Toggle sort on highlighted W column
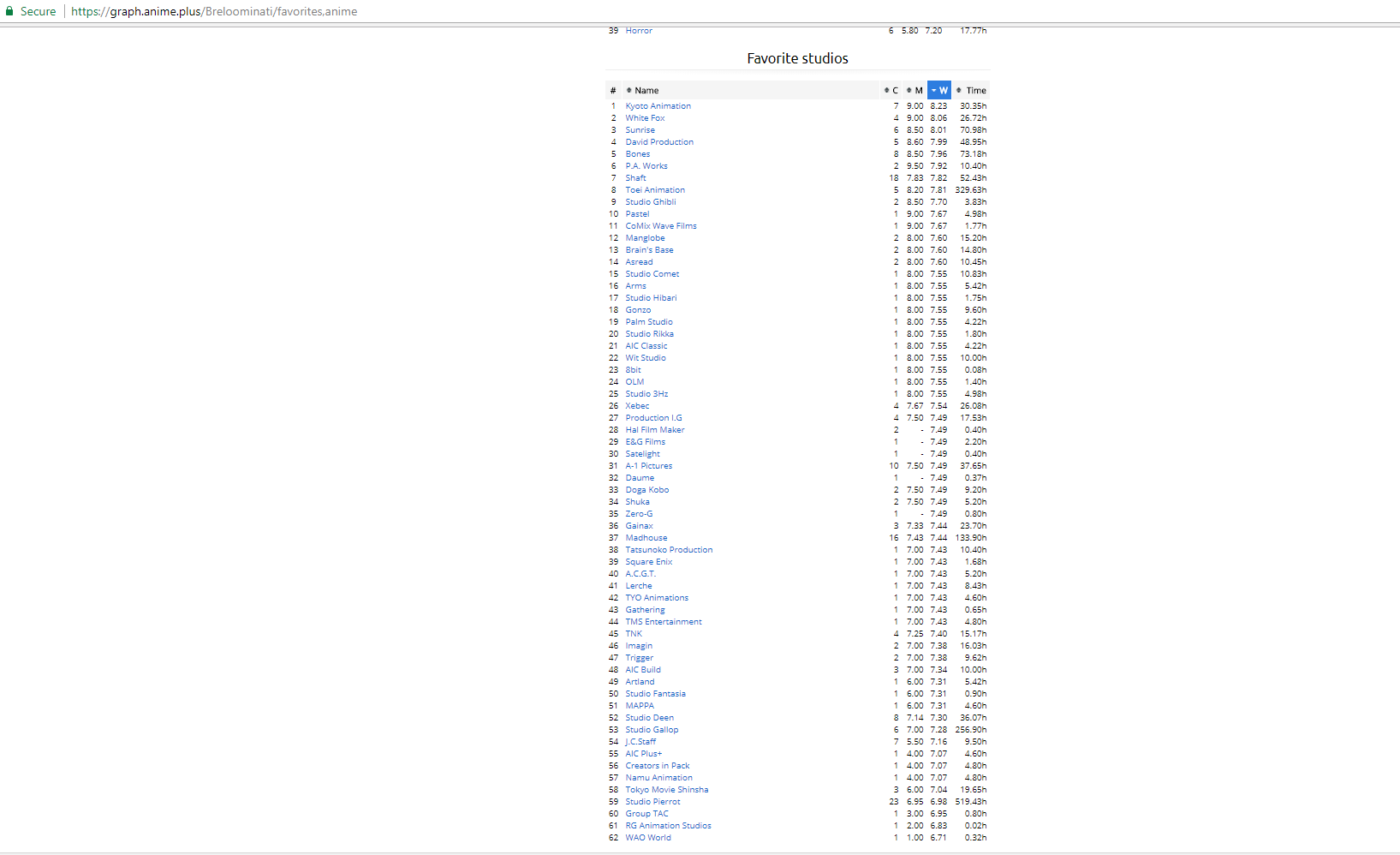Viewport: 1400px width, 855px height. click(x=939, y=90)
